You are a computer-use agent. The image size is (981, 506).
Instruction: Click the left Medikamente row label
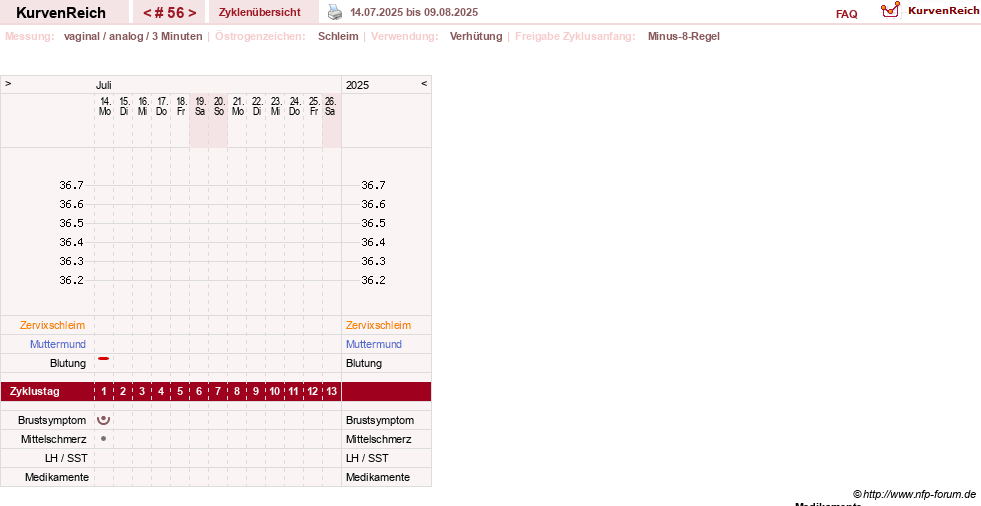click(x=57, y=477)
